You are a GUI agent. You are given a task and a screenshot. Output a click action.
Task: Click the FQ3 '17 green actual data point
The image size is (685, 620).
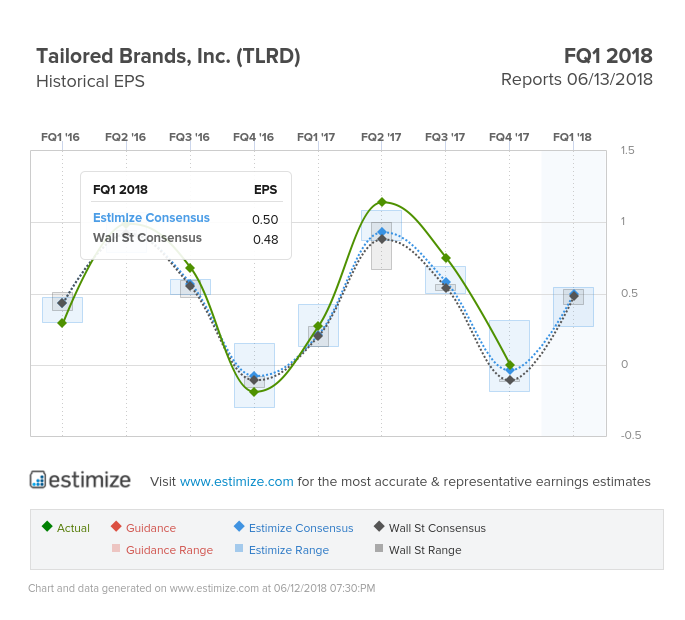tap(446, 258)
